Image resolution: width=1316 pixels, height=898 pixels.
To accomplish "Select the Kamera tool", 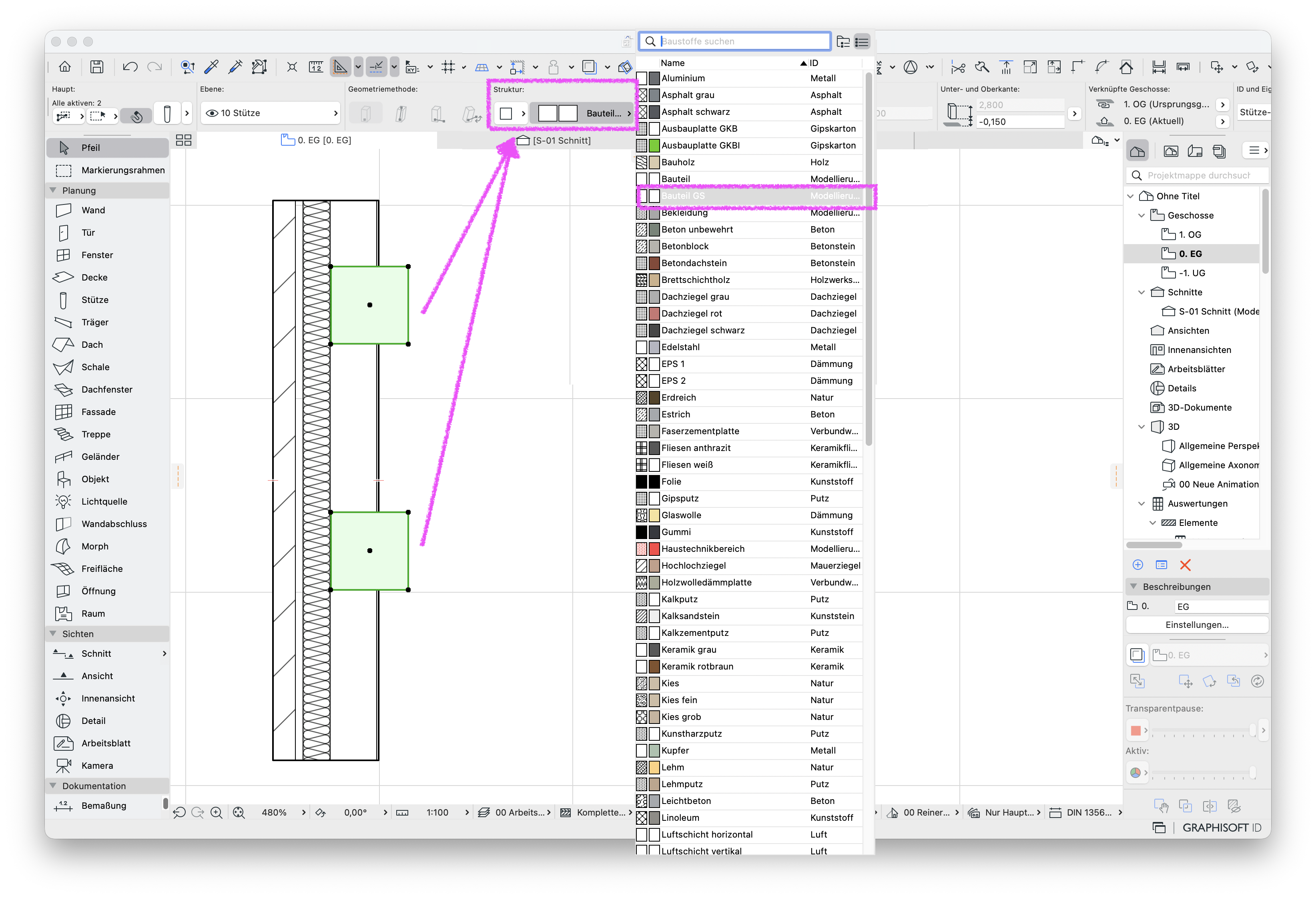I will click(108, 766).
